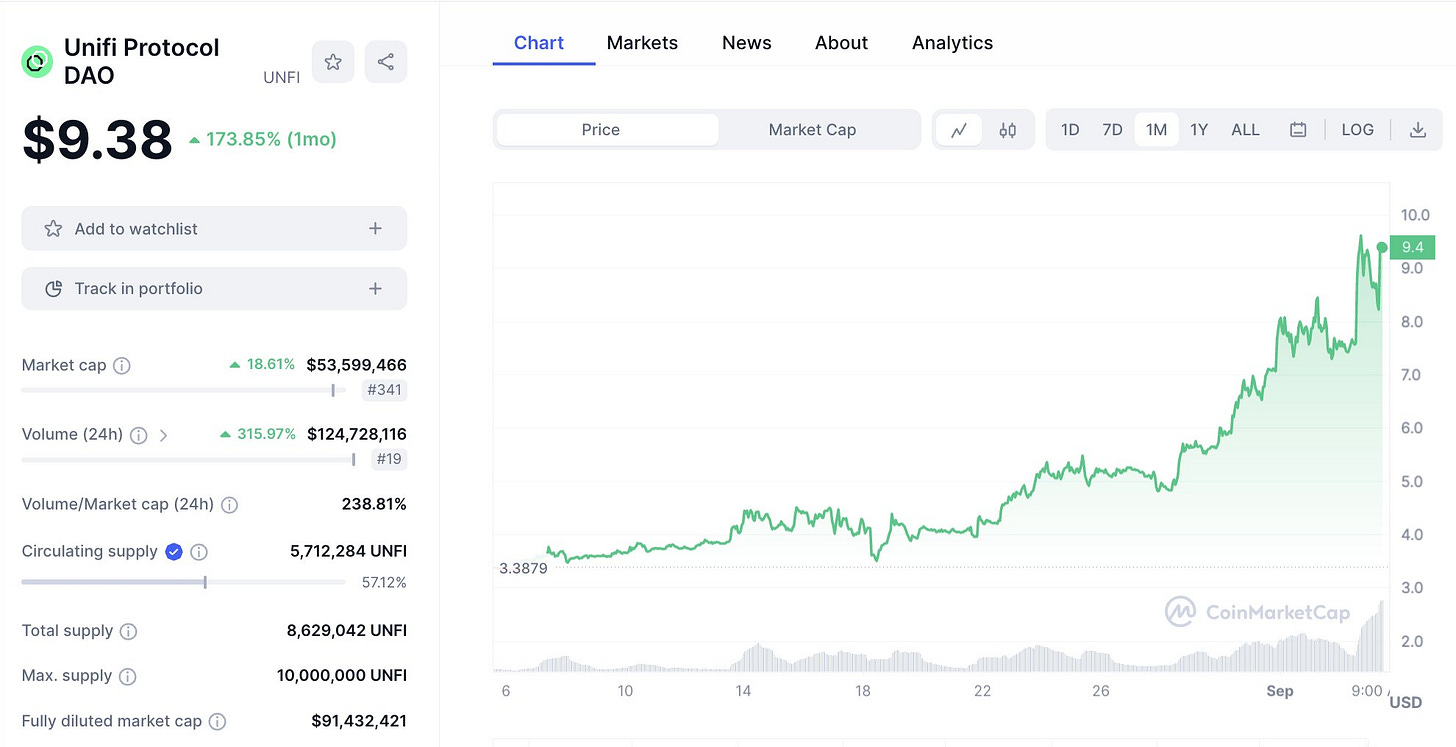Click the 8,629,042 UNFI total supply

pos(347,630)
